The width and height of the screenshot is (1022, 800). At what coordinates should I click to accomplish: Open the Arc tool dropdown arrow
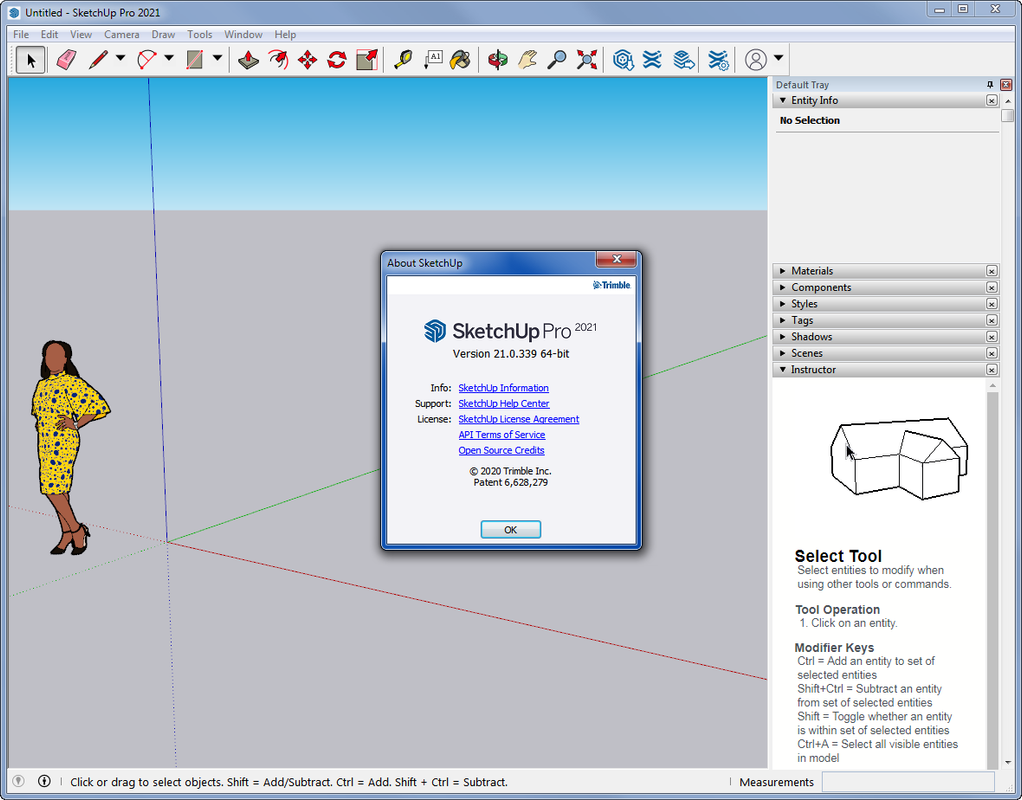pyautogui.click(x=169, y=59)
